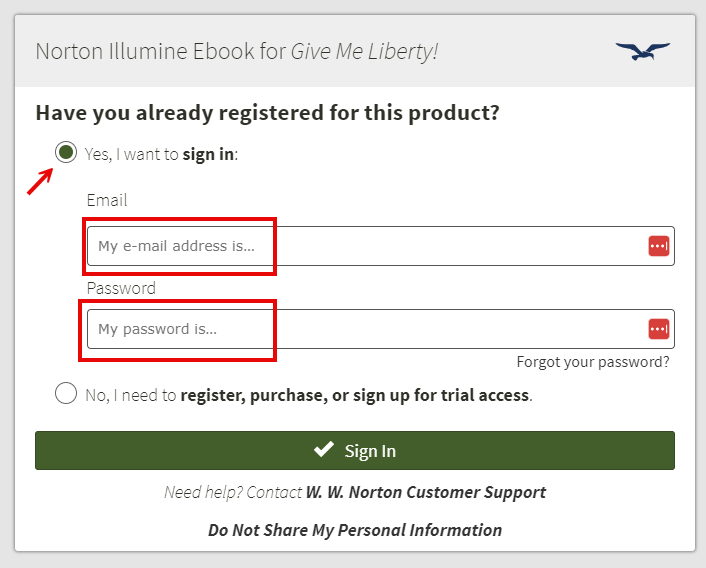This screenshot has width=706, height=568.
Task: Click the "Have you already registered" heading
Action: click(x=267, y=113)
